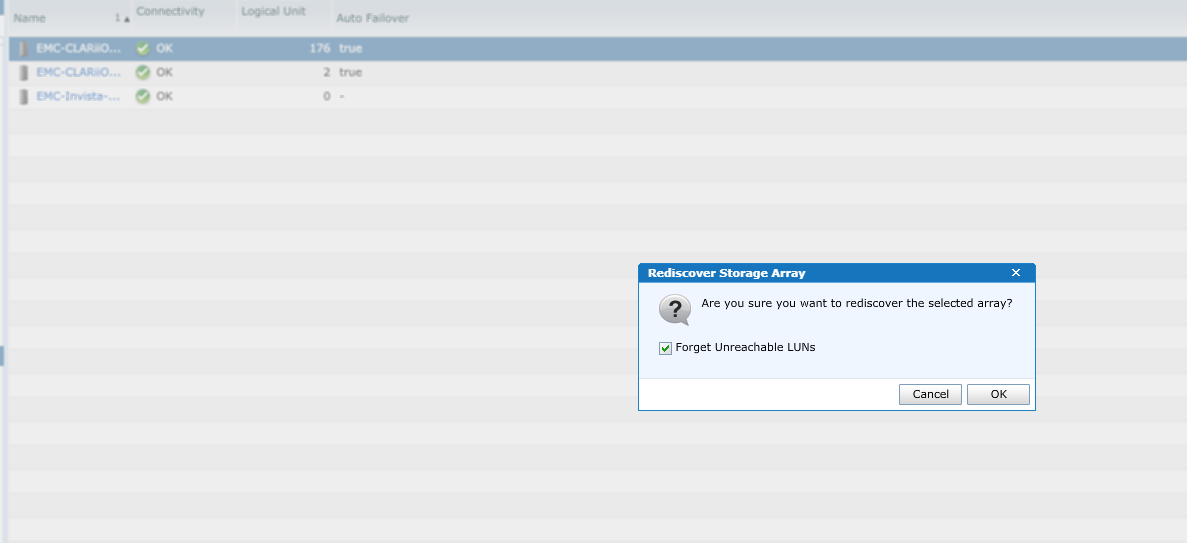Screen dimensions: 1187x543
Task: Open the EMC-CLARiiO link with 2 logical units
Action: coord(79,73)
